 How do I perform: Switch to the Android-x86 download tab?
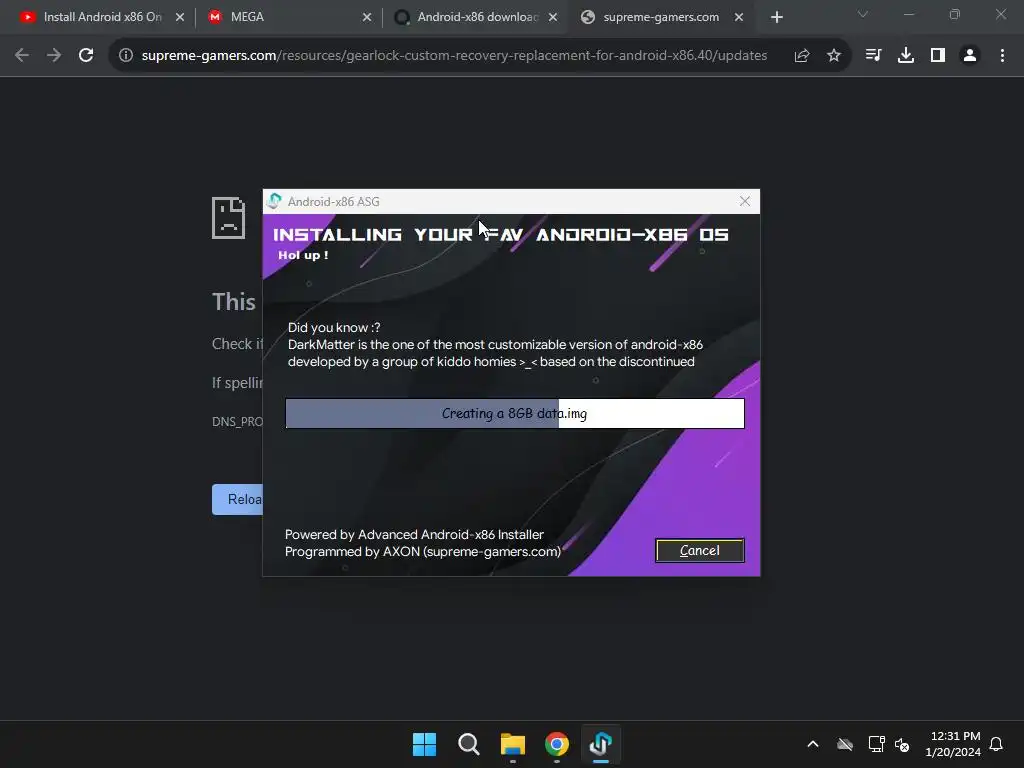tap(477, 17)
